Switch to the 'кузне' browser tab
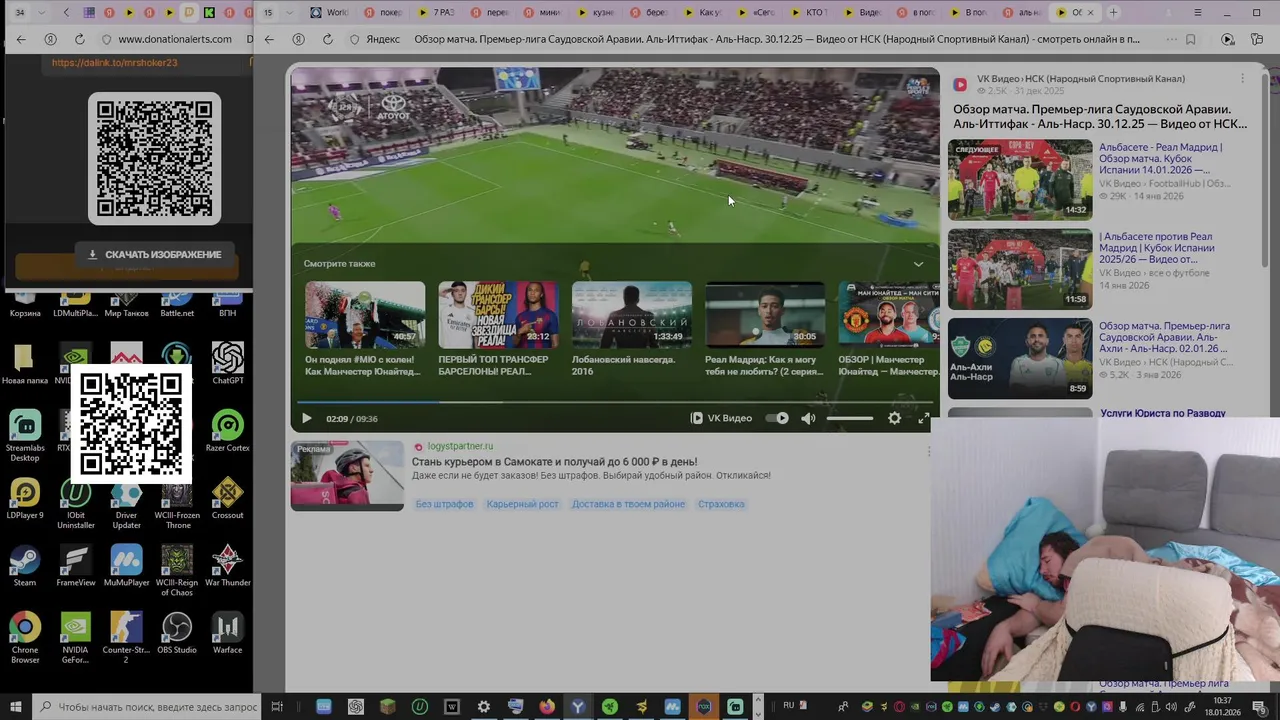Viewport: 1280px width, 720px height. (595, 13)
